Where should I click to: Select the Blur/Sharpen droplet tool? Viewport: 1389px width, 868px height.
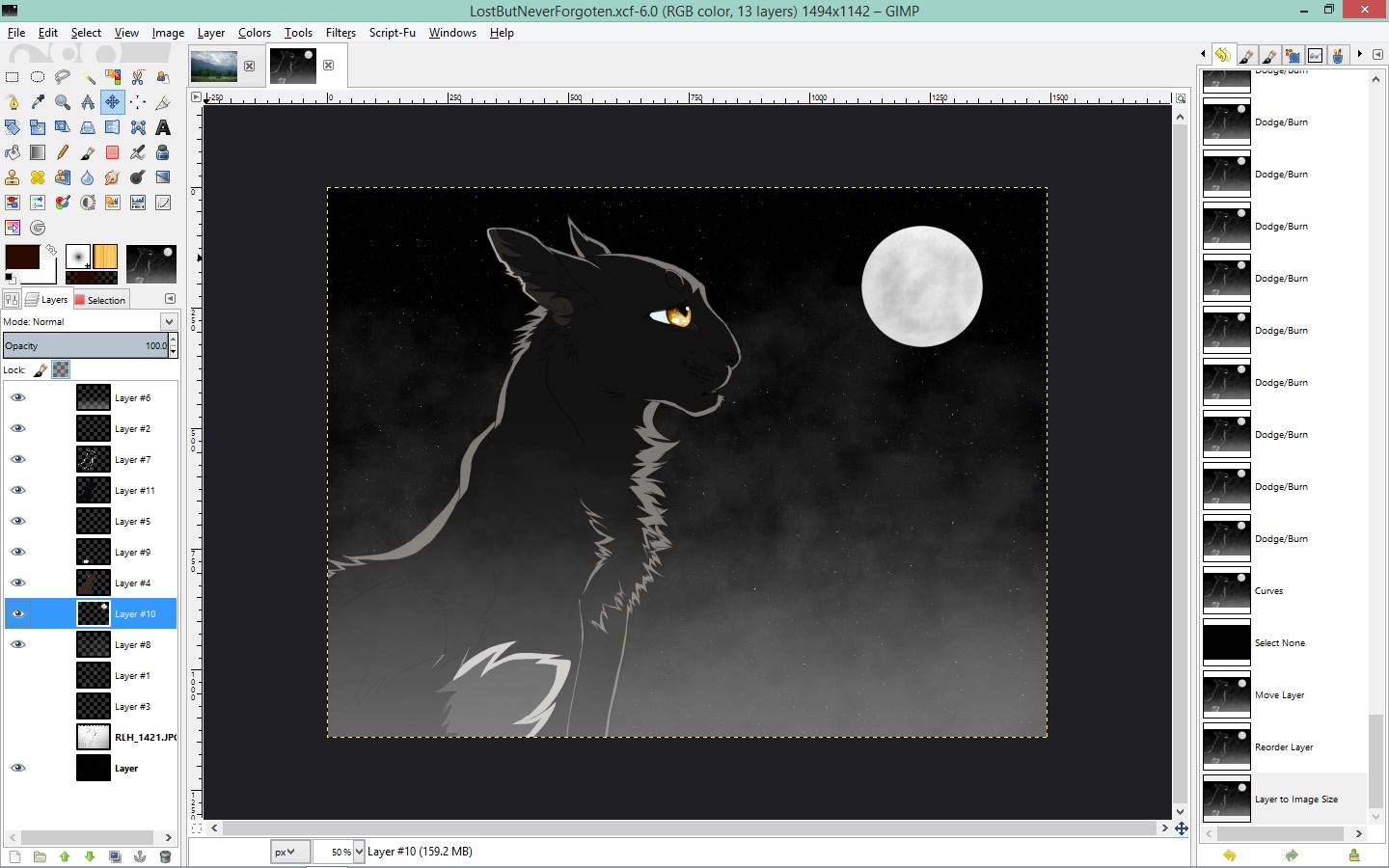click(88, 177)
